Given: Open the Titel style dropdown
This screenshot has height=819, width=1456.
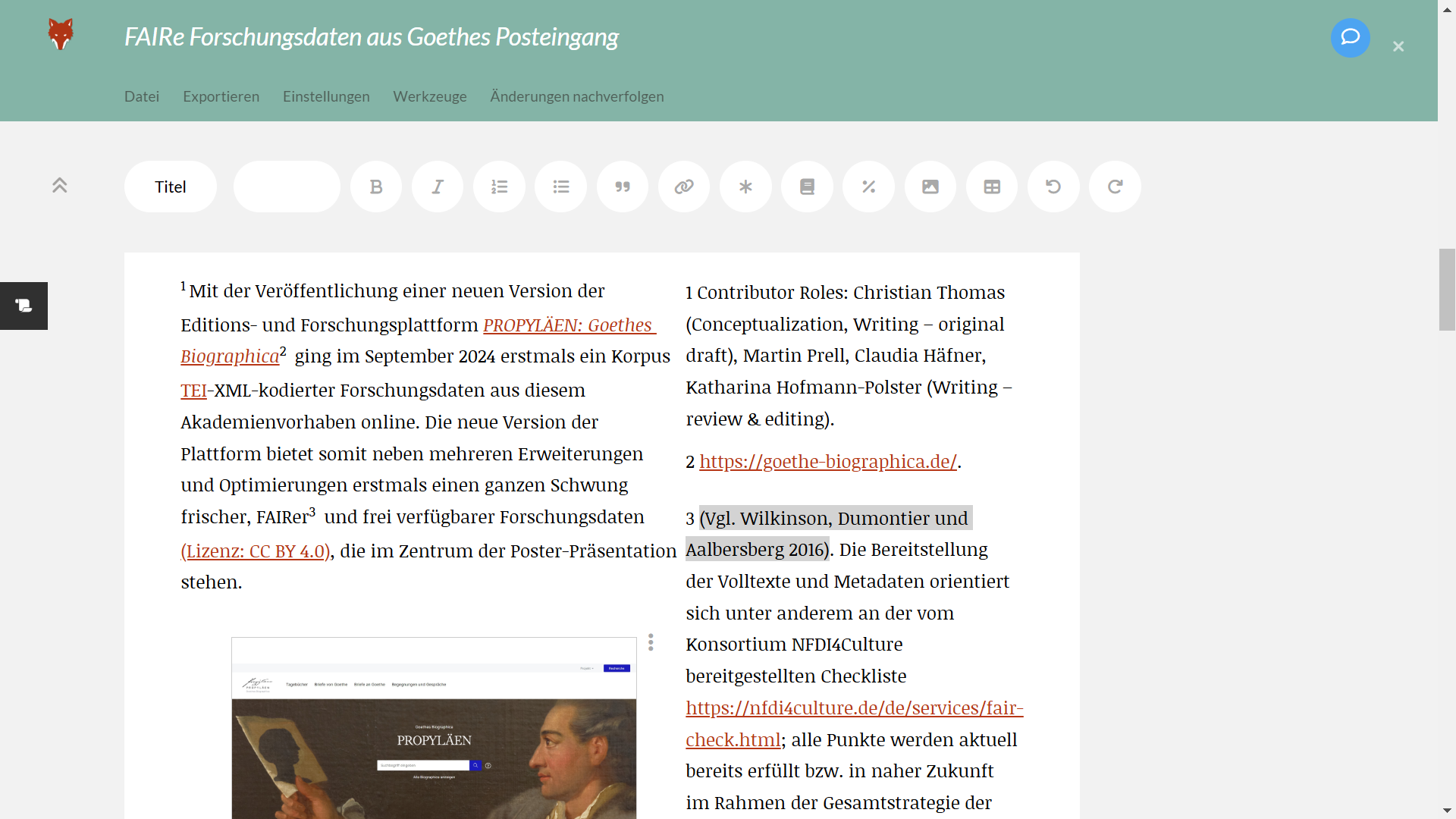Looking at the screenshot, I should (171, 187).
